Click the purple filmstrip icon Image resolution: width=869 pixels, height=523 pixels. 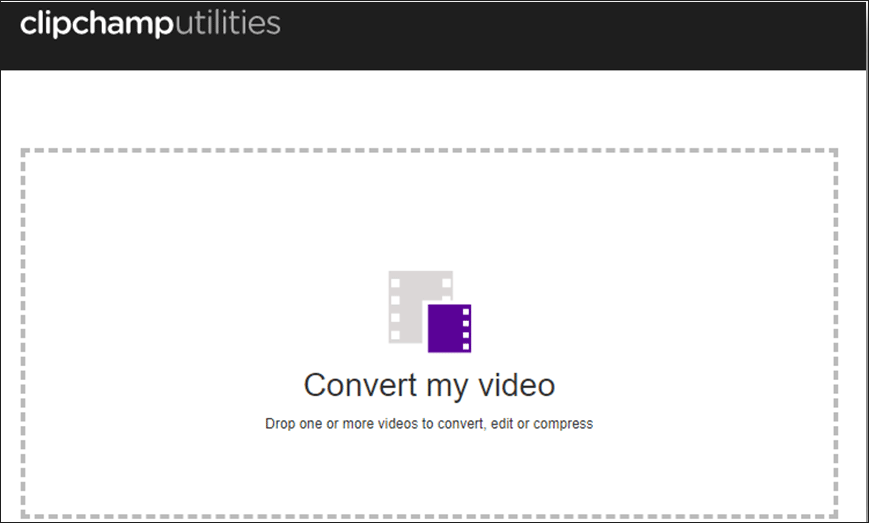pos(445,328)
